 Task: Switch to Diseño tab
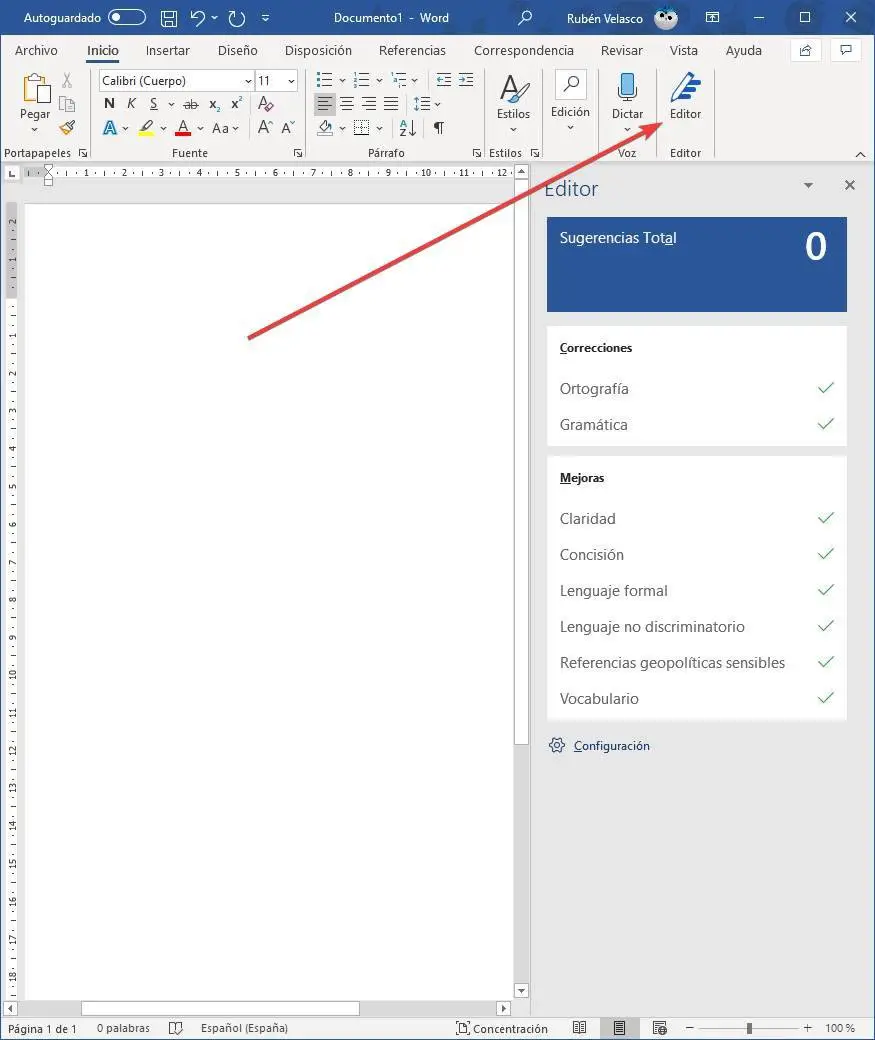[x=237, y=50]
